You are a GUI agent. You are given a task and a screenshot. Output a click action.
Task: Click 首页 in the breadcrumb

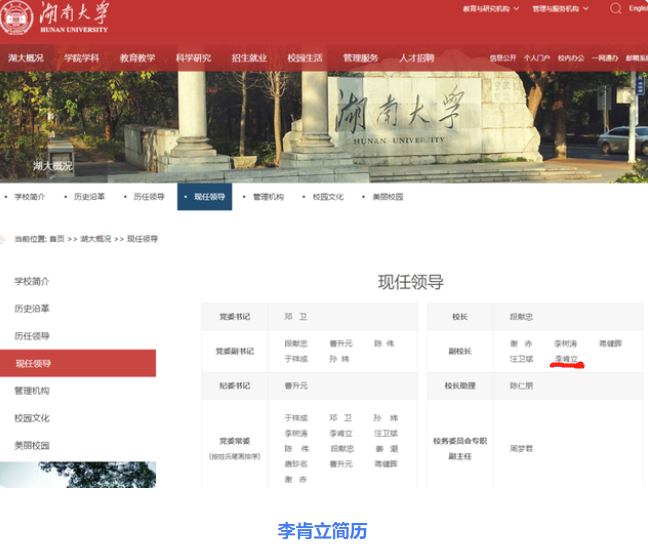point(57,239)
